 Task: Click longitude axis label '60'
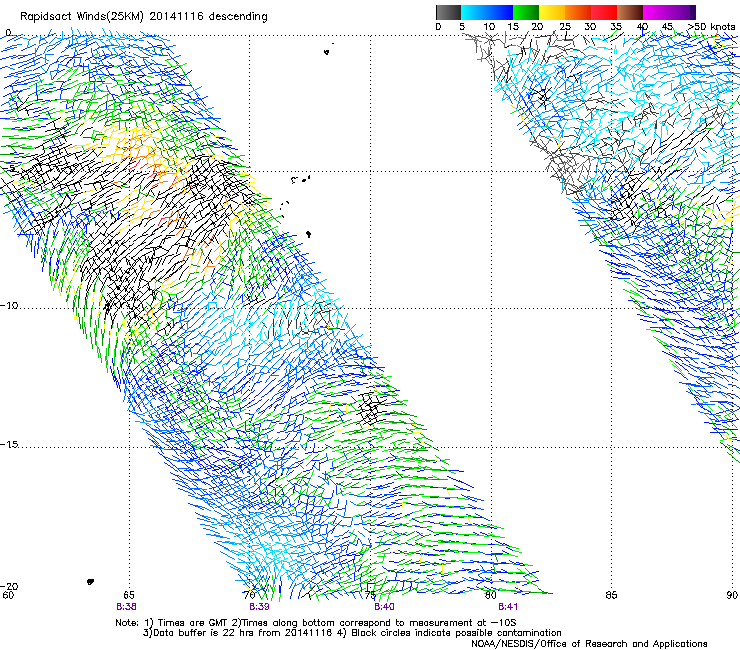coord(8,595)
